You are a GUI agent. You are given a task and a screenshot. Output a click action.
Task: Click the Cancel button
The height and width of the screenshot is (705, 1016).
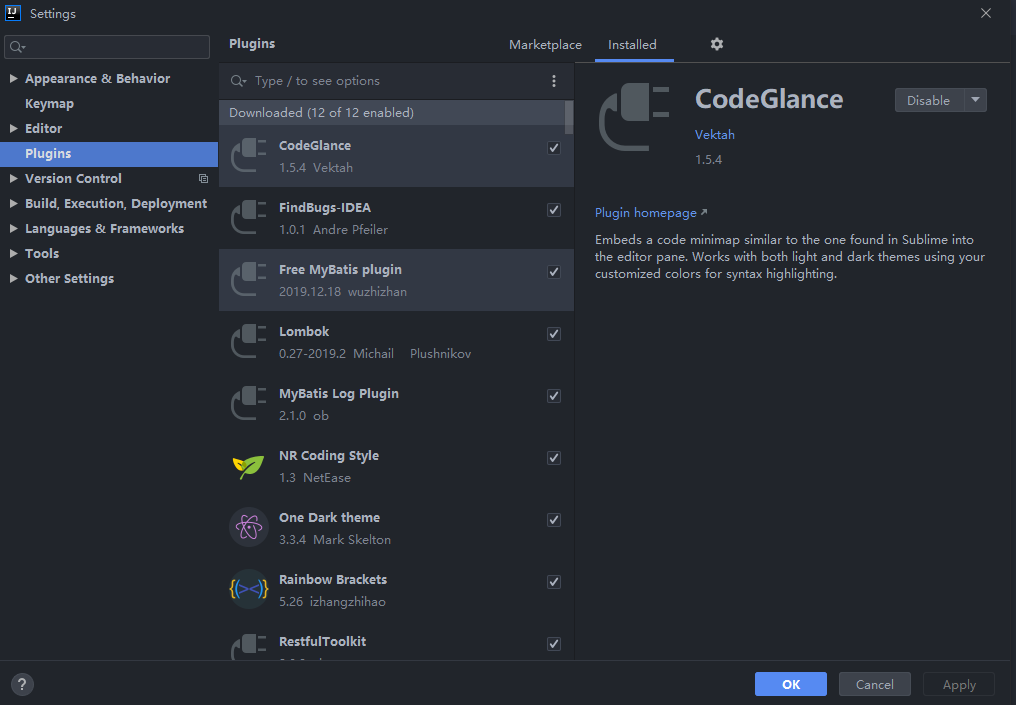point(875,684)
